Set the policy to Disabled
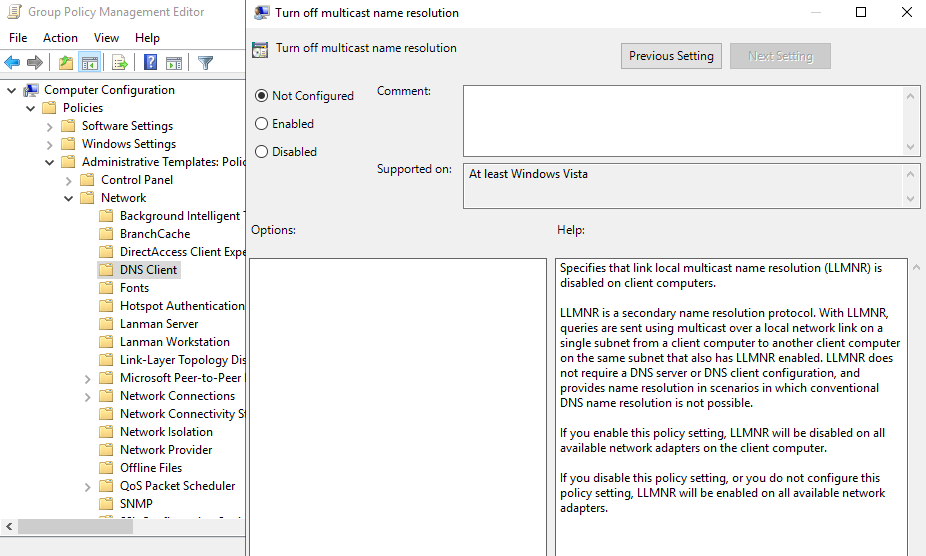This screenshot has width=926, height=556. click(262, 152)
